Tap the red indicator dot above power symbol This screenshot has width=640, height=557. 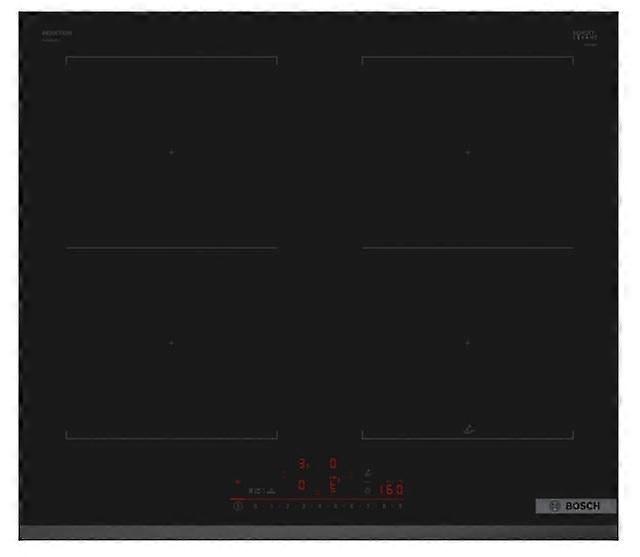tap(238, 482)
